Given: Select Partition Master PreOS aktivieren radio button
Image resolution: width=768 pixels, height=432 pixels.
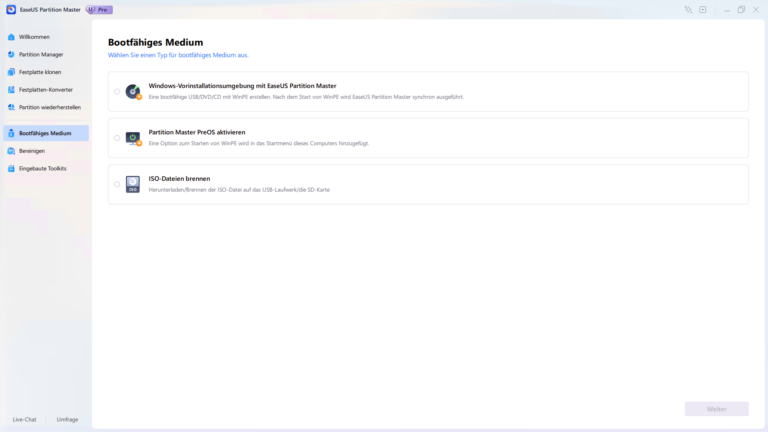Looking at the screenshot, I should click(x=117, y=138).
